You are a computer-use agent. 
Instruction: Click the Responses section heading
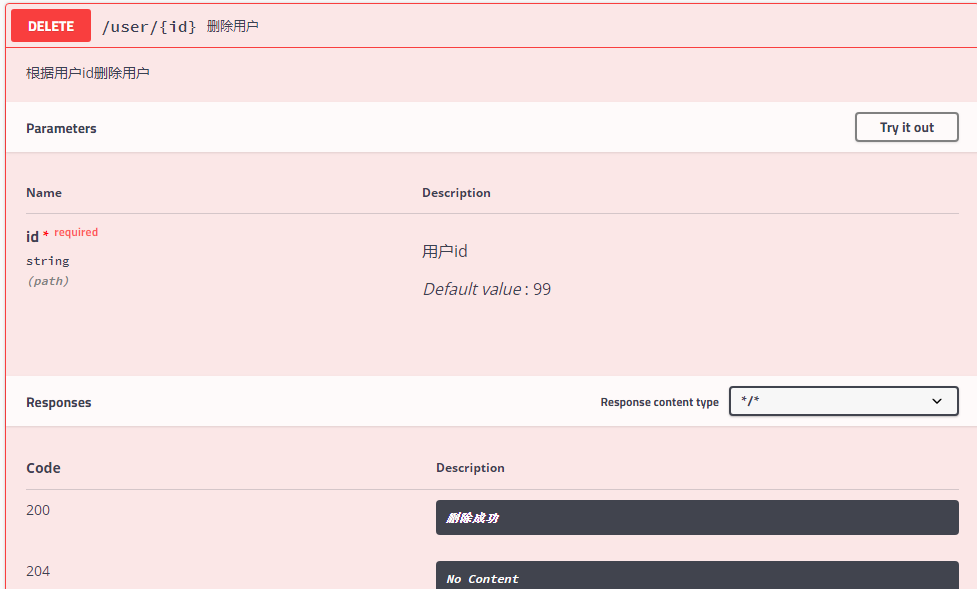(59, 403)
